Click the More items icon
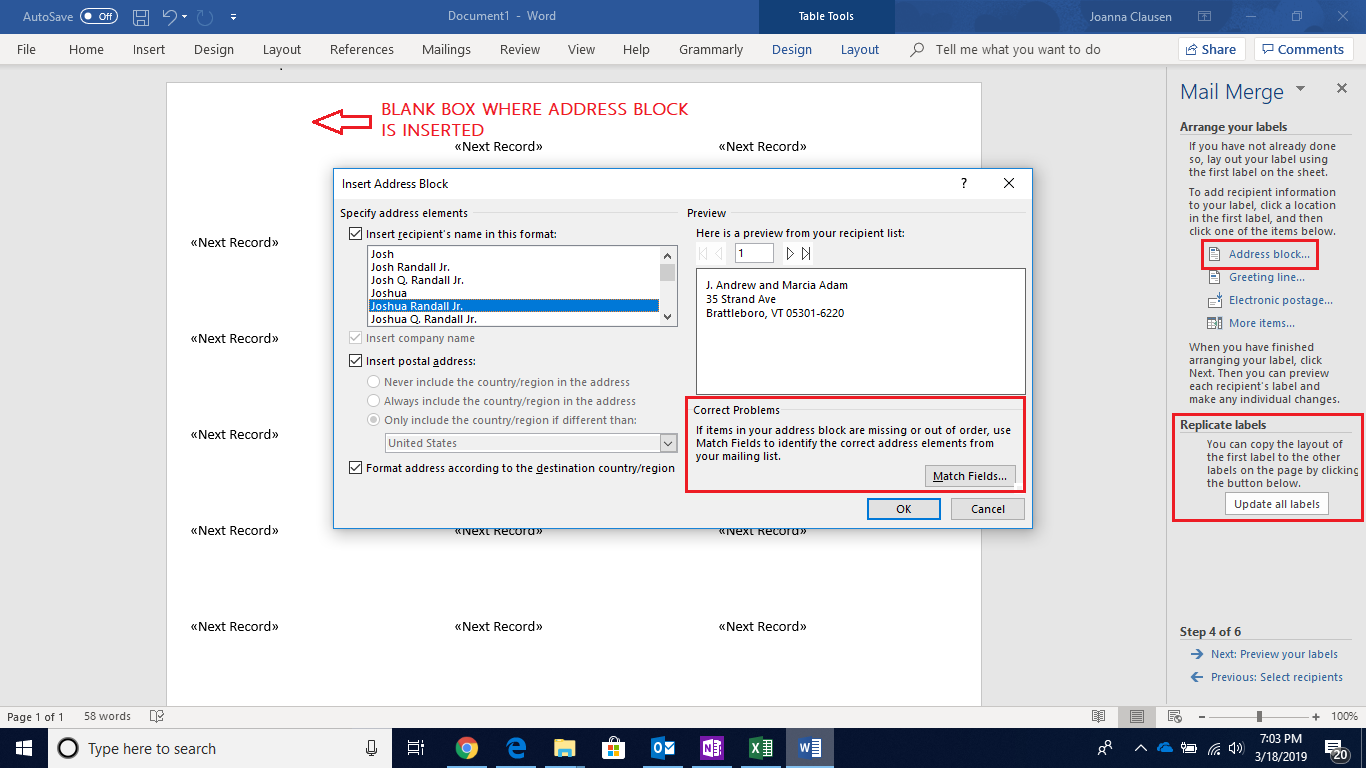The image size is (1366, 768). point(1214,323)
